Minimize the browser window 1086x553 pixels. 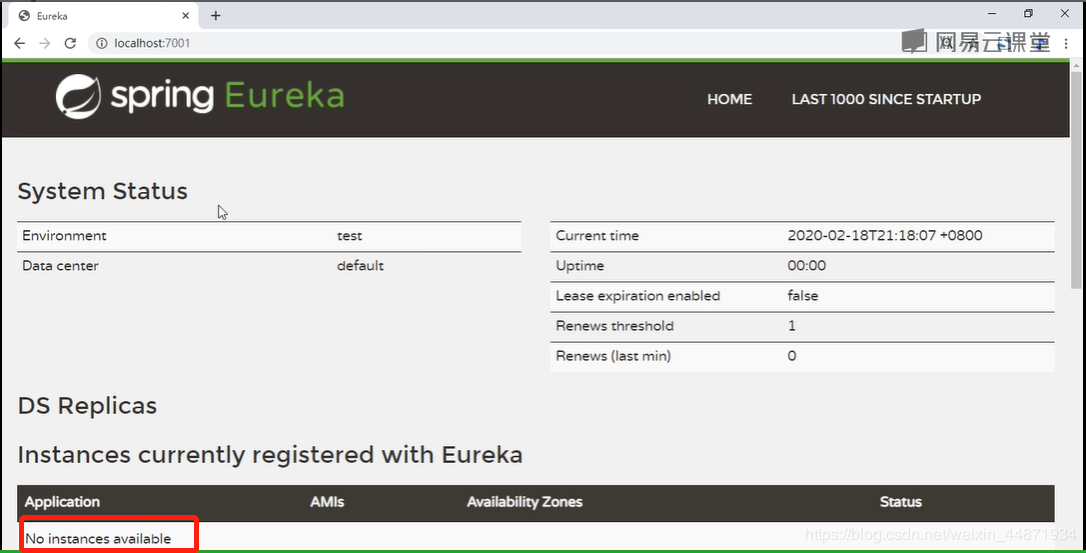point(992,13)
